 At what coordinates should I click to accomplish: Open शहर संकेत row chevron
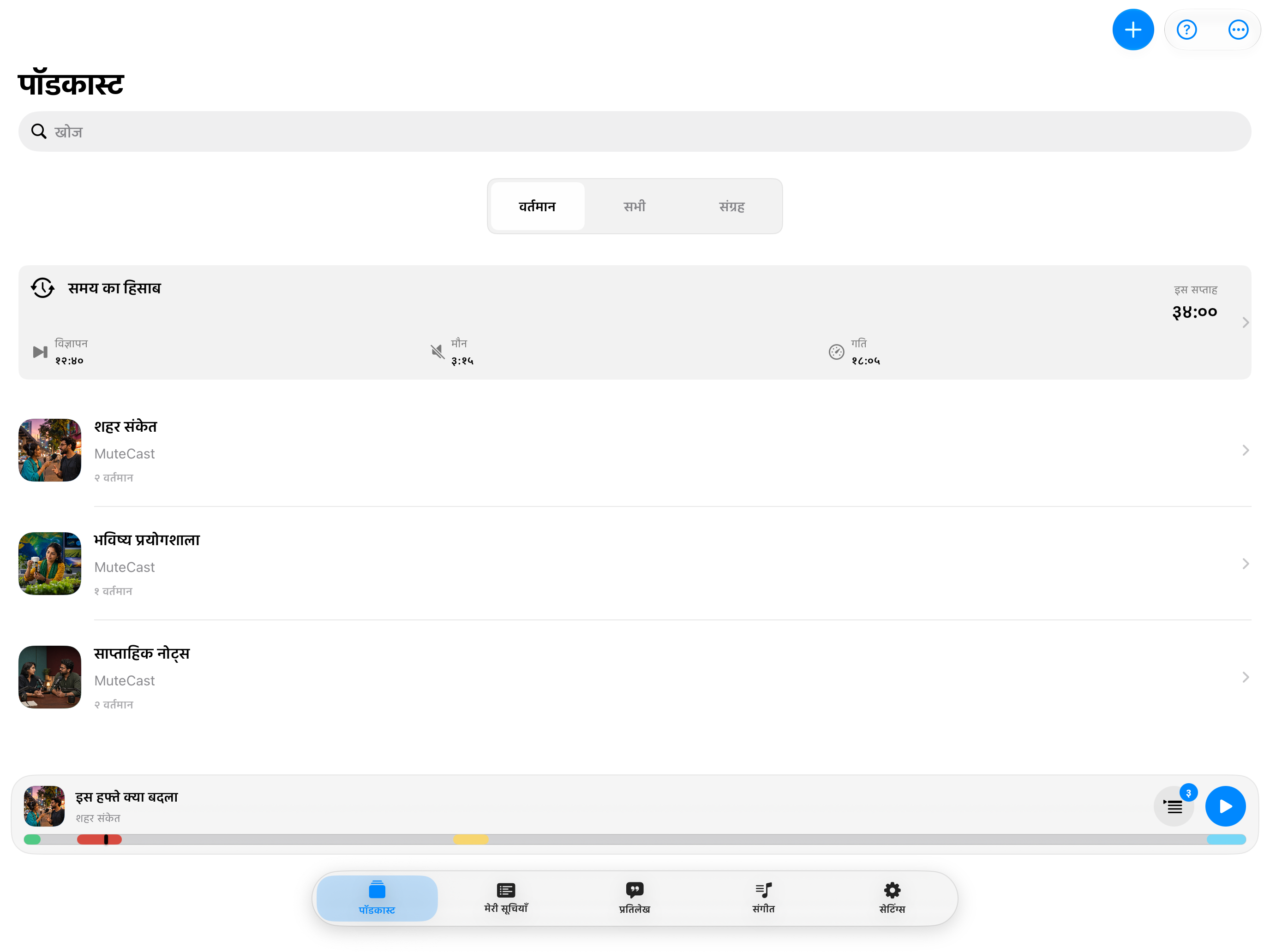pyautogui.click(x=1245, y=451)
